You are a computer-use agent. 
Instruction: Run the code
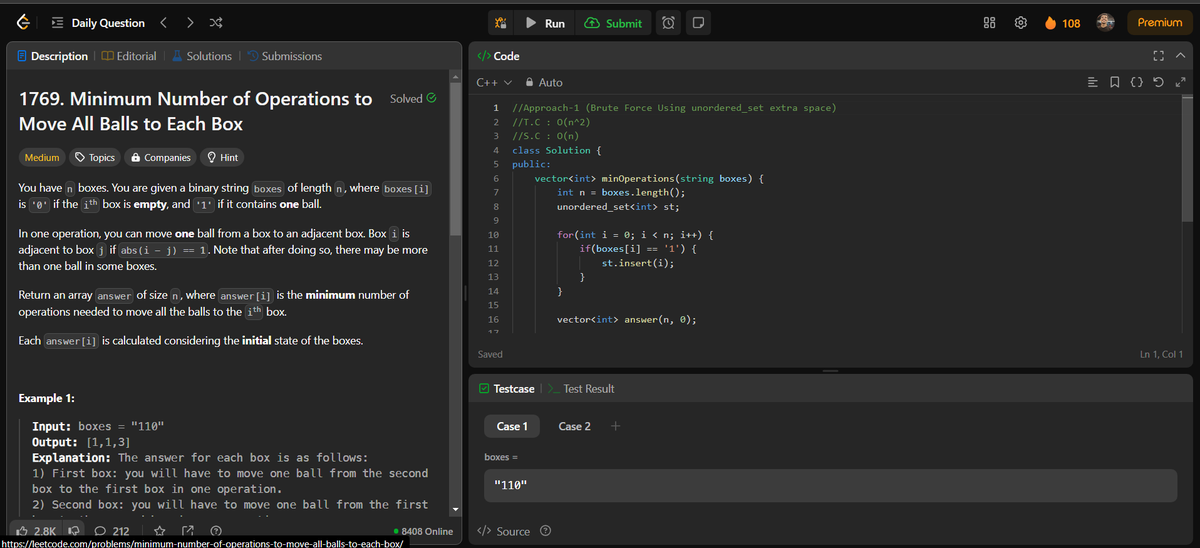point(545,23)
